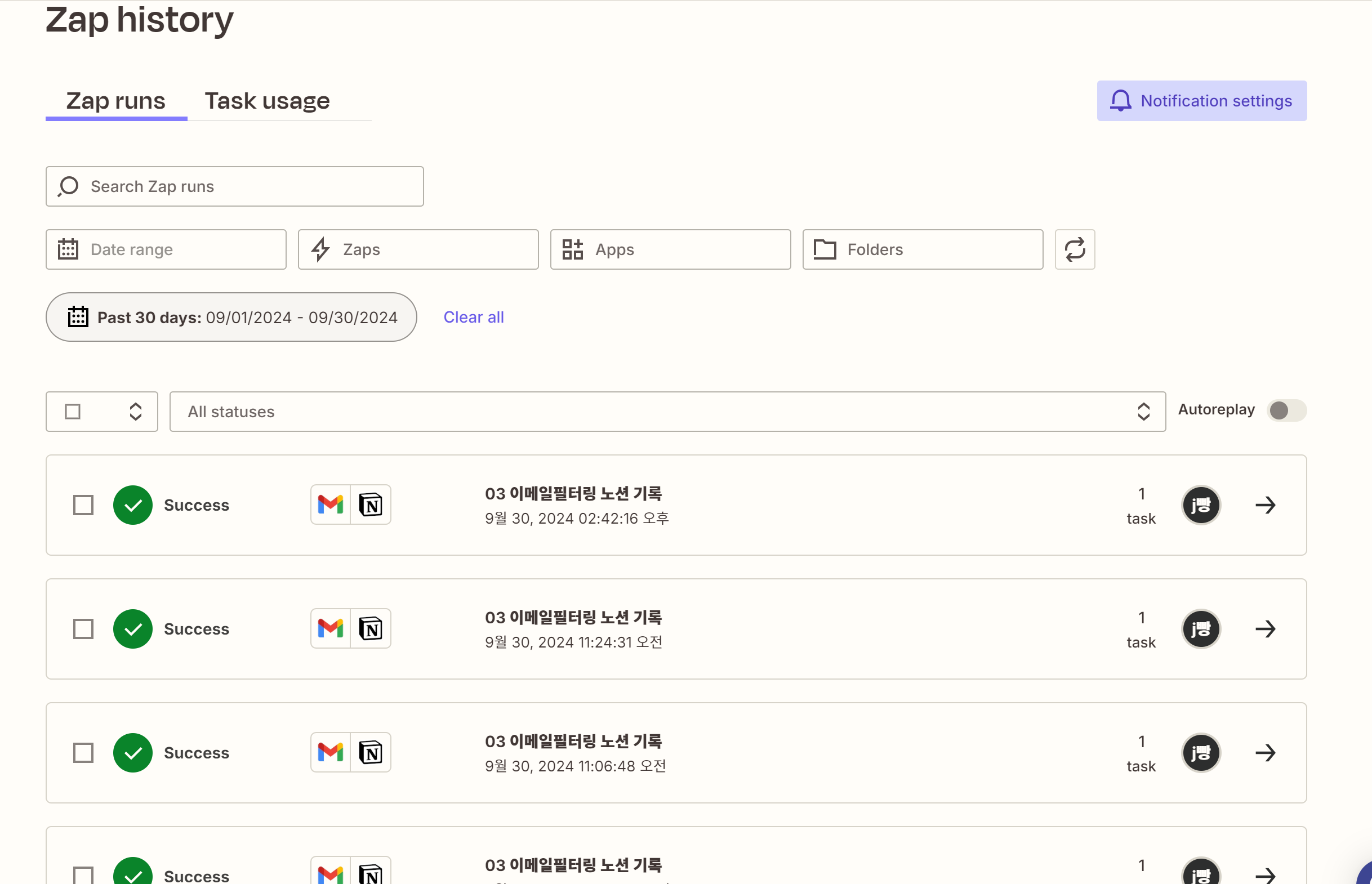Click Notion icon in the 02:42:16 run
The width and height of the screenshot is (1372, 884).
click(370, 504)
